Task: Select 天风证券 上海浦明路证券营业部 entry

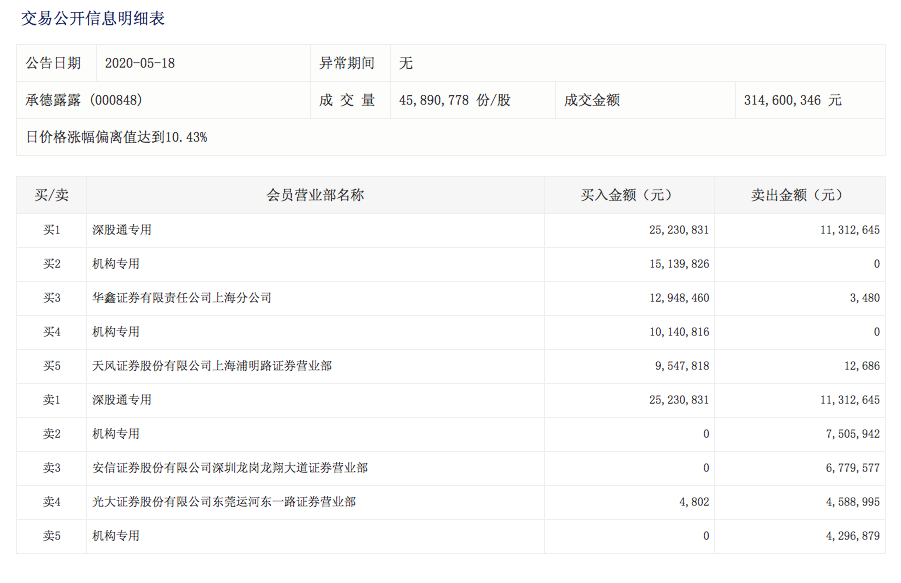Action: coord(212,366)
